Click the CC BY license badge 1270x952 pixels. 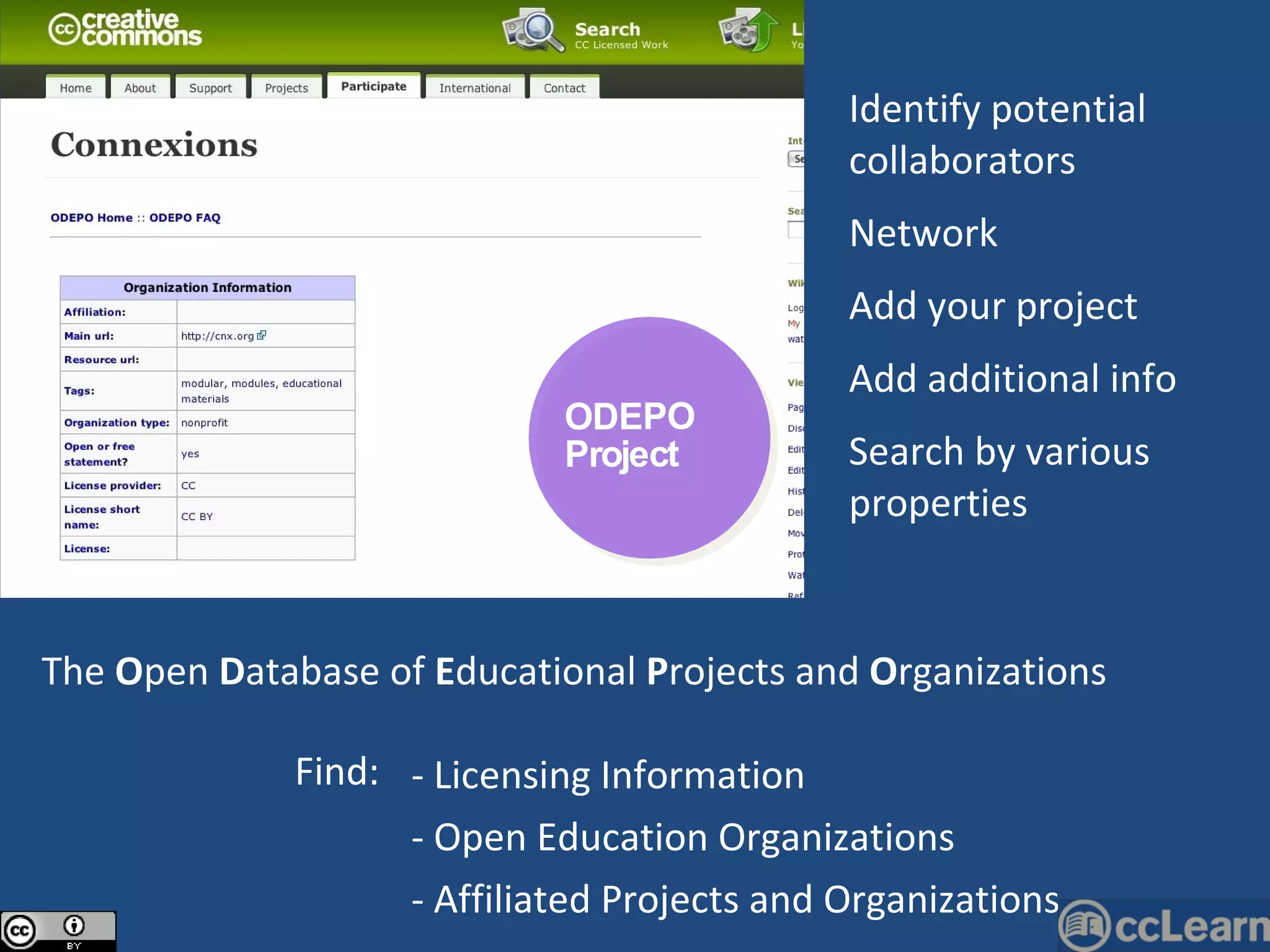click(58, 931)
